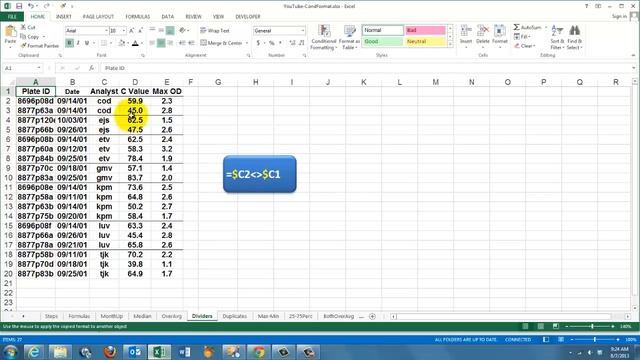This screenshot has height=360, width=640.
Task: Undo the last action in the toolbar
Action: point(31,6)
